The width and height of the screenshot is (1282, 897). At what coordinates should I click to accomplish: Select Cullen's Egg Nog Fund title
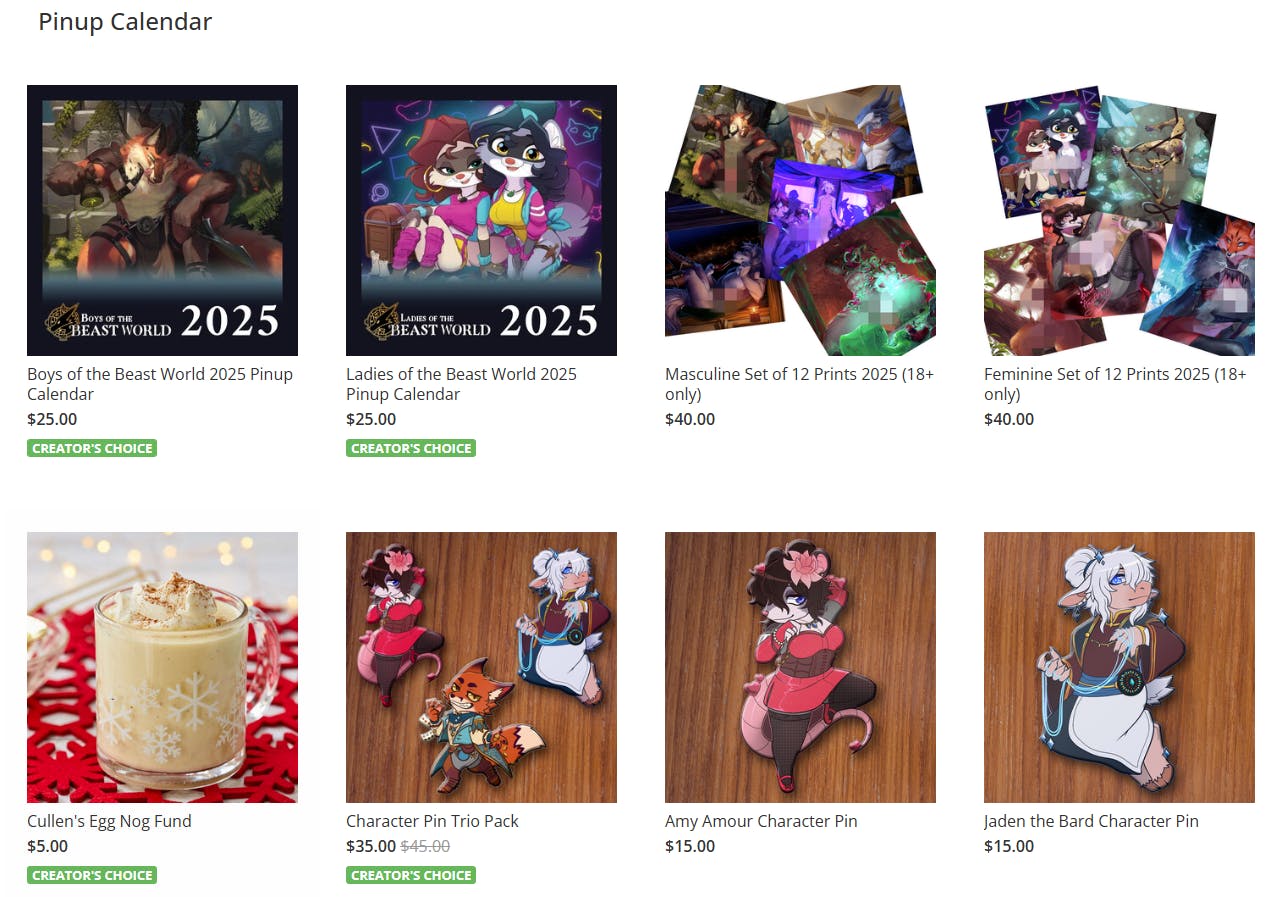pos(109,821)
